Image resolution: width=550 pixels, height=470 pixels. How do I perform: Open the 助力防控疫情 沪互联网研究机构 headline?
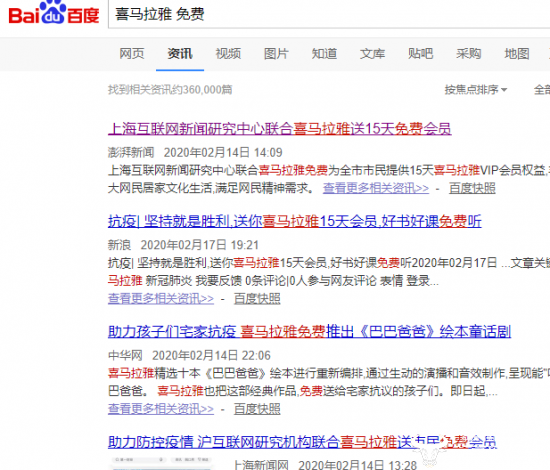(x=302, y=442)
